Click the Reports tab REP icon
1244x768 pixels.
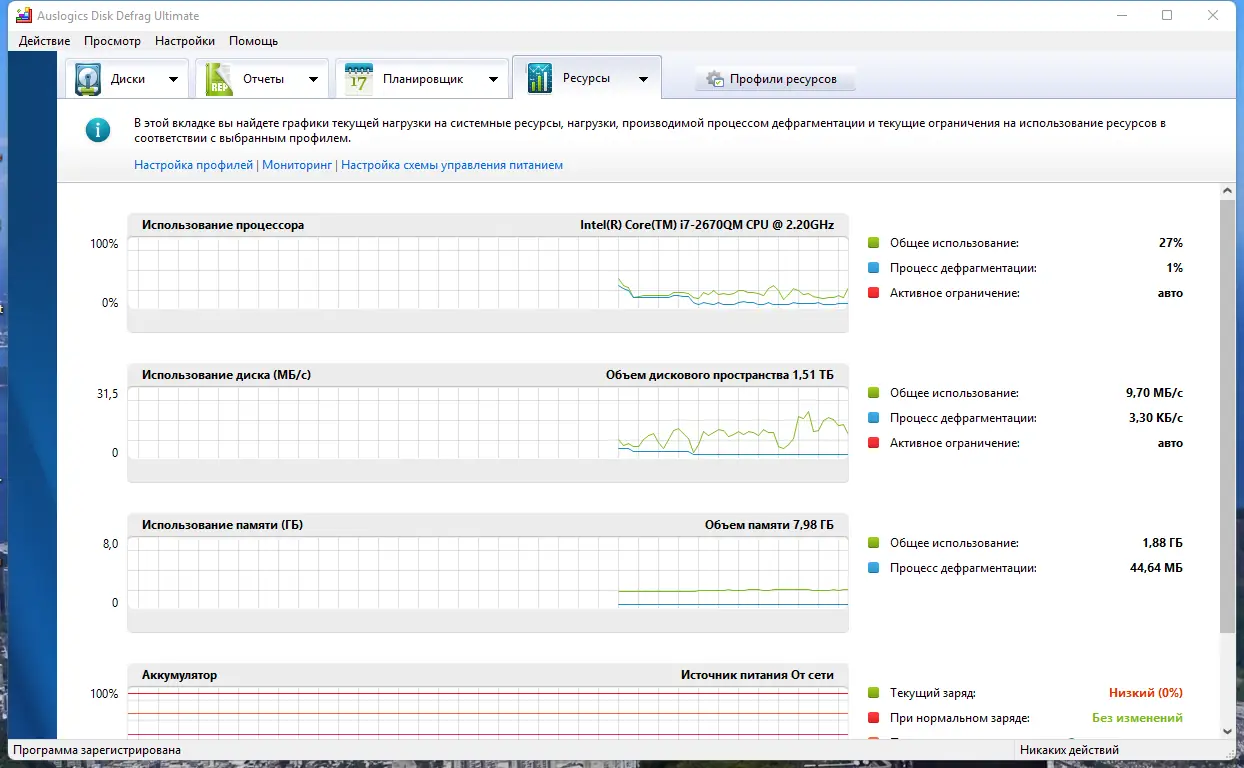coord(219,79)
